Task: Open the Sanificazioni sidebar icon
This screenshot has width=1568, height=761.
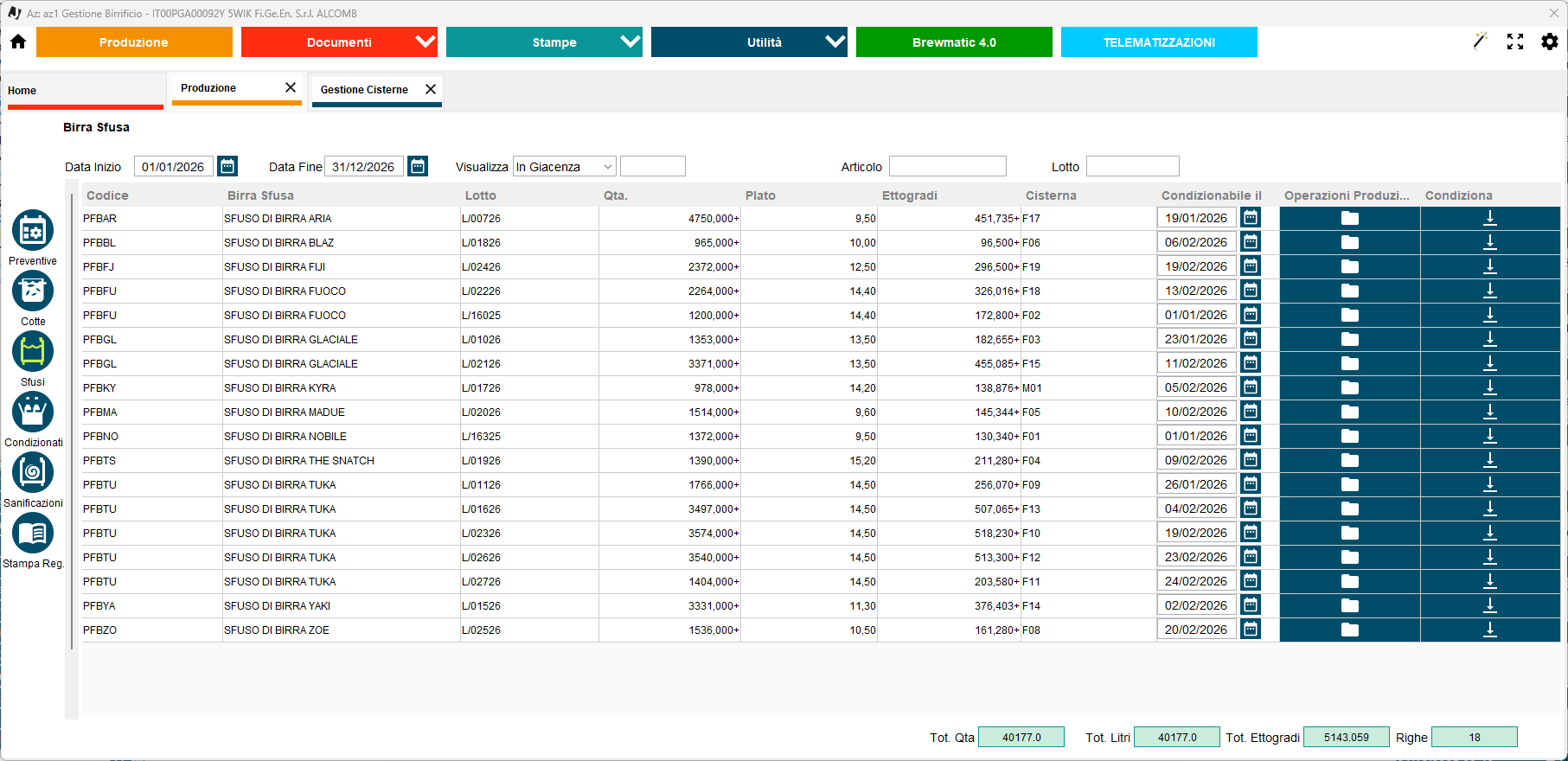Action: click(x=33, y=473)
